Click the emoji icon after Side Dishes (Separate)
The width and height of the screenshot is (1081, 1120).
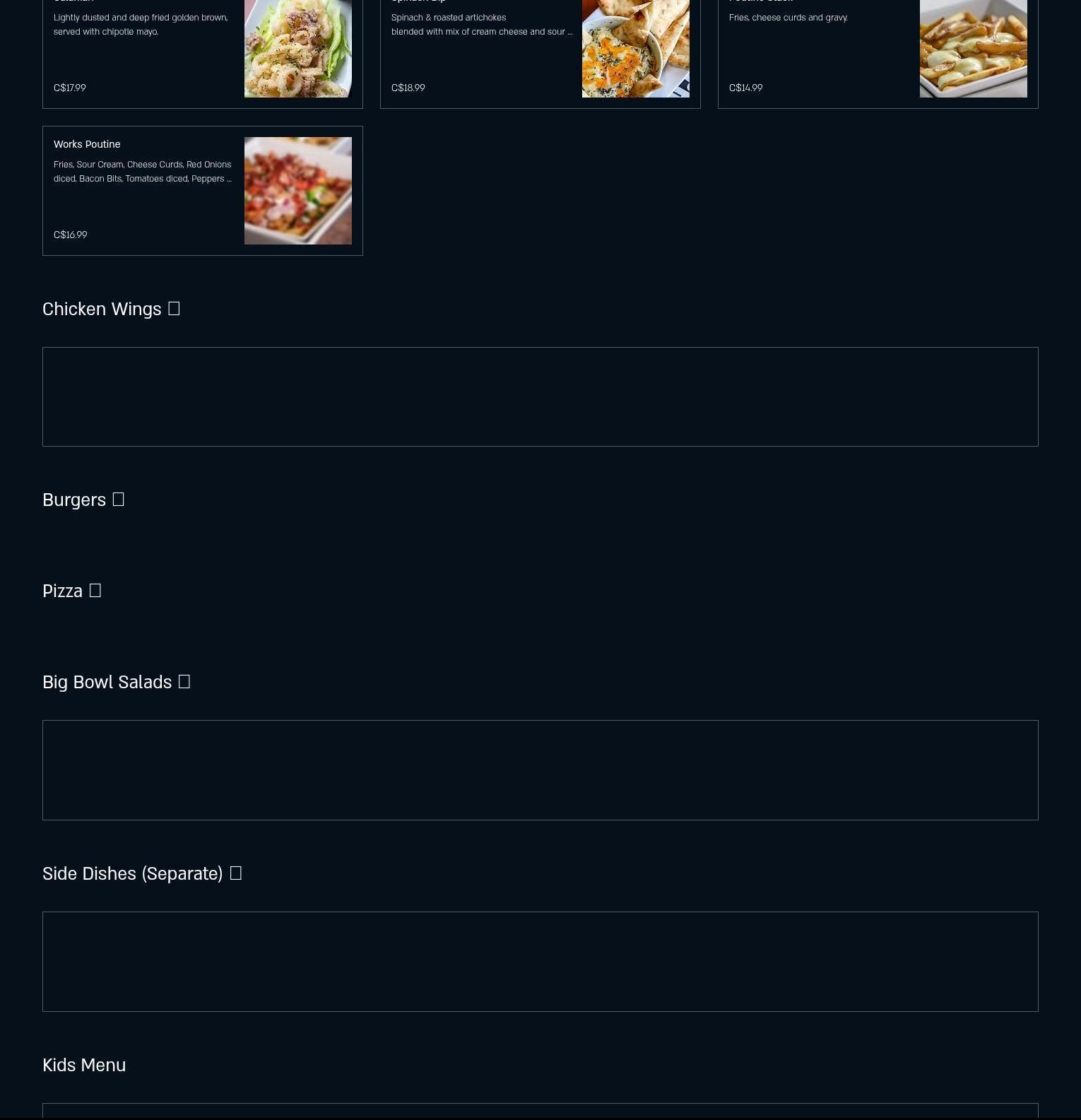click(235, 873)
